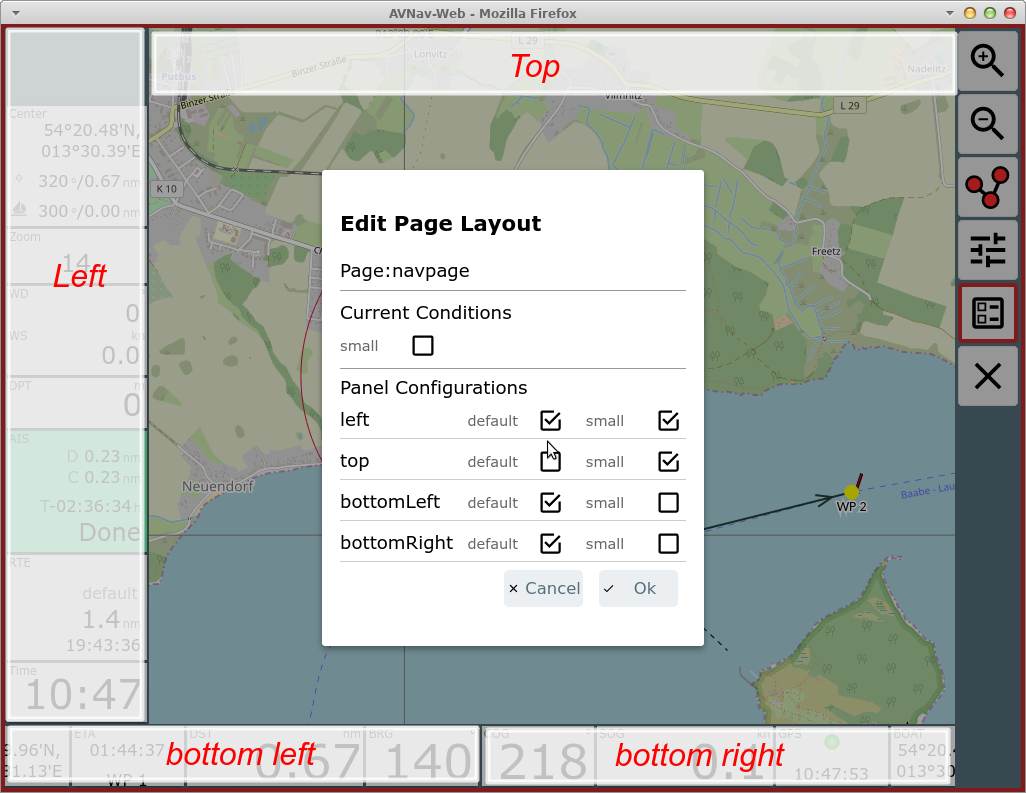Click the Center position widget

click(x=77, y=166)
